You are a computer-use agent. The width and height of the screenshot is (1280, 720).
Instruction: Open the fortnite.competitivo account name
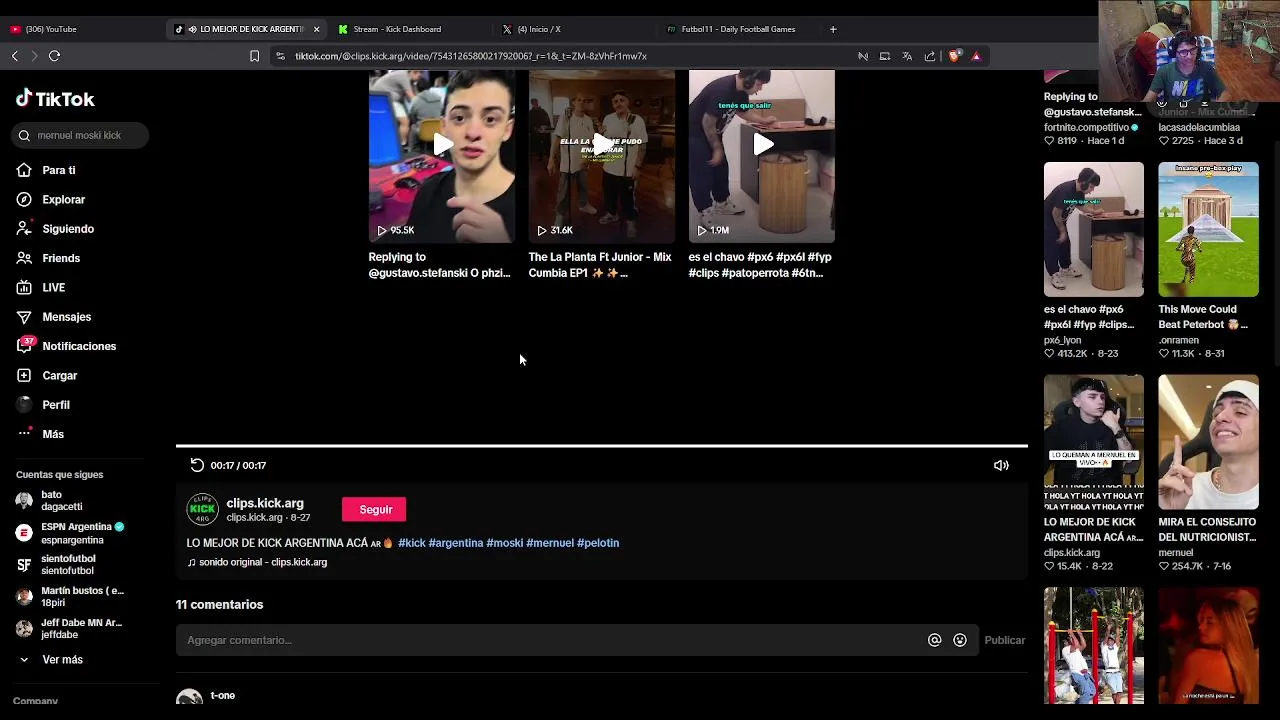pos(1087,128)
